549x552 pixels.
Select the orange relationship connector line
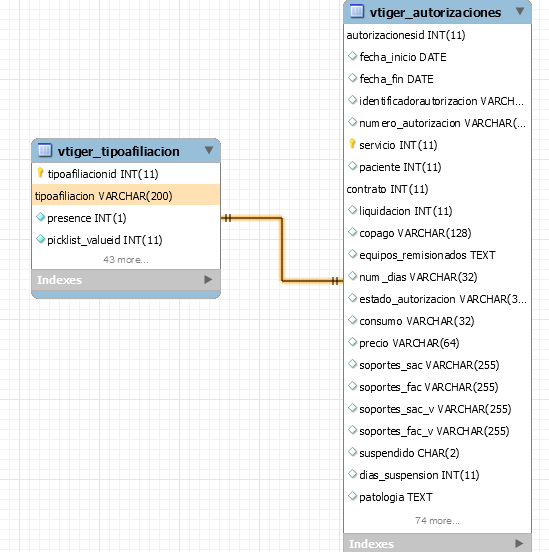[282, 249]
